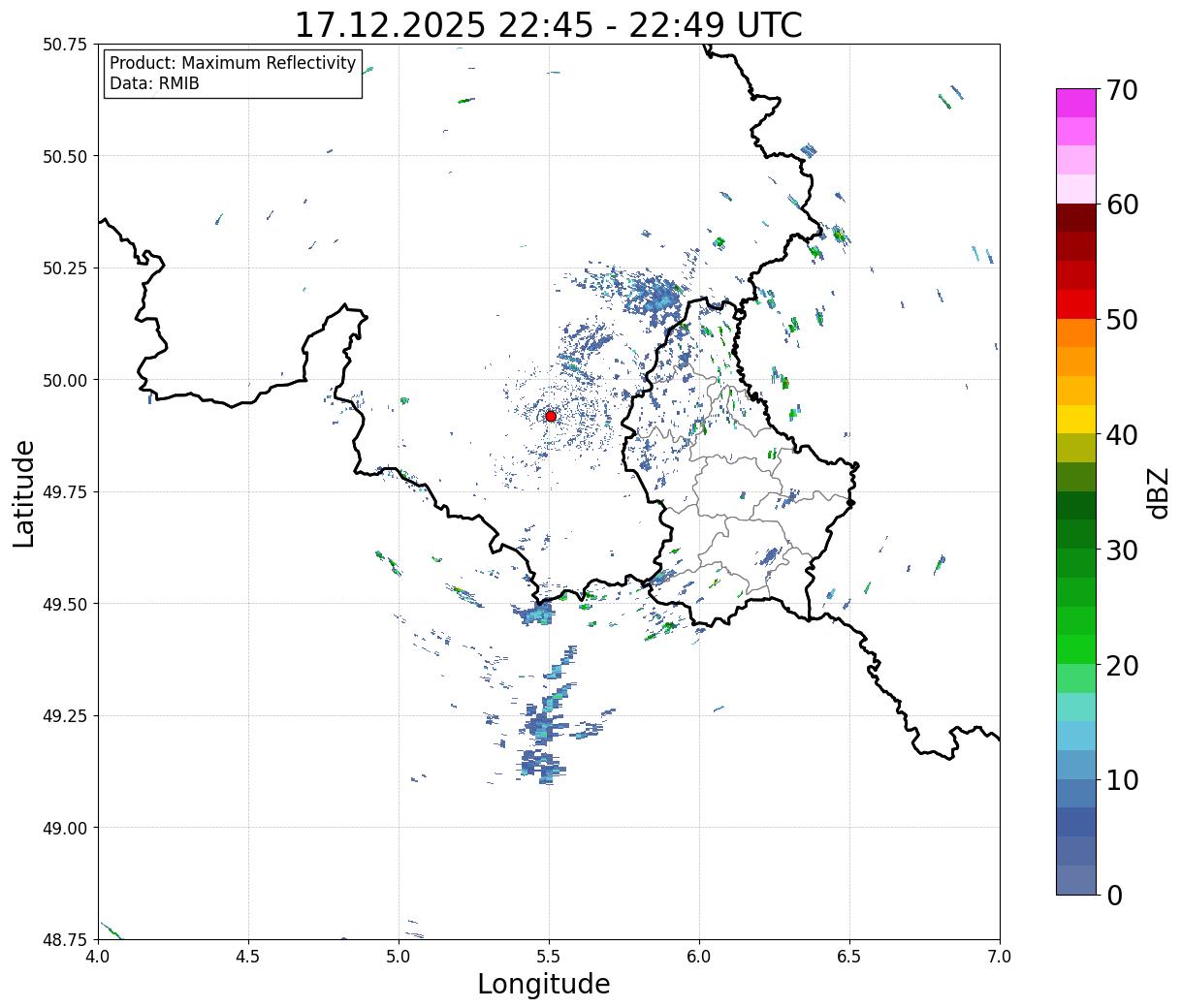
Task: Click colorbar tick label 20
Action: tap(1122, 665)
